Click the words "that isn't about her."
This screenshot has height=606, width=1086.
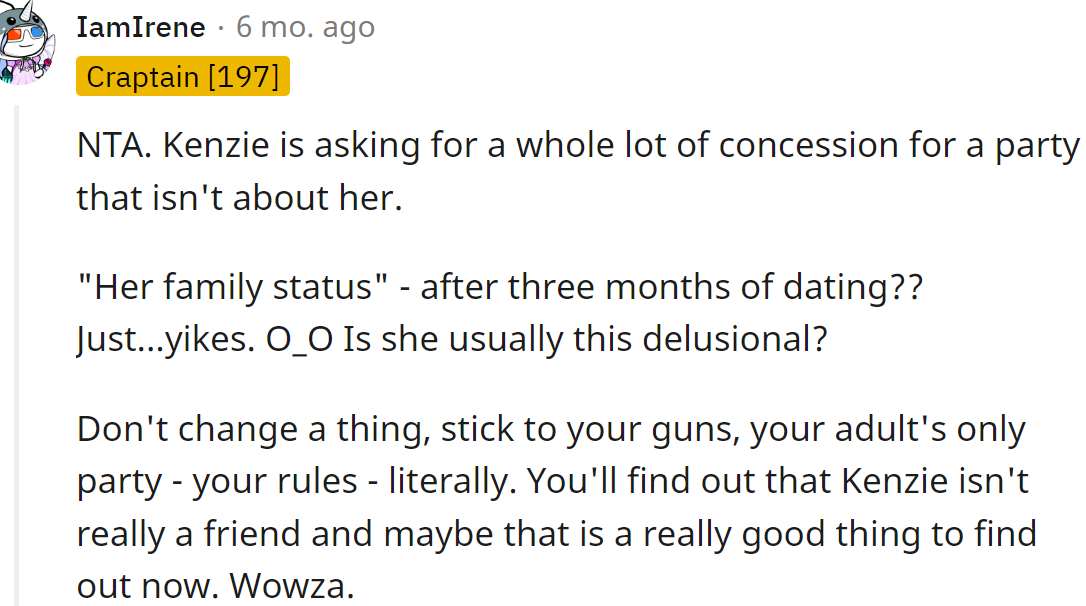[239, 198]
